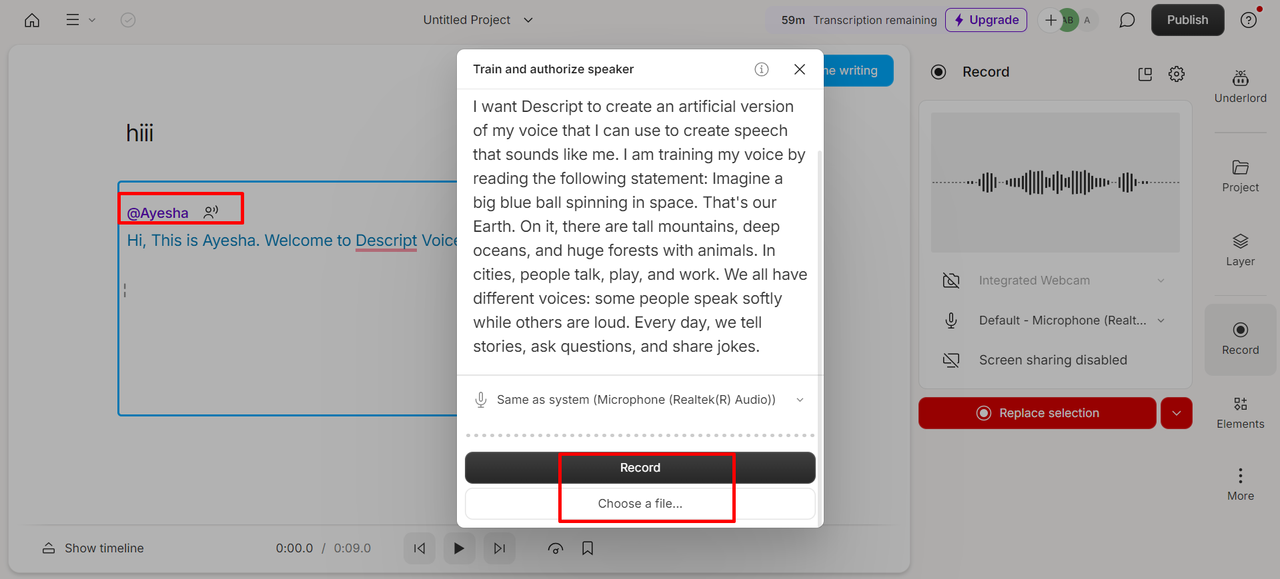This screenshot has width=1280, height=579.
Task: Open the comments speech bubble icon
Action: click(1127, 20)
